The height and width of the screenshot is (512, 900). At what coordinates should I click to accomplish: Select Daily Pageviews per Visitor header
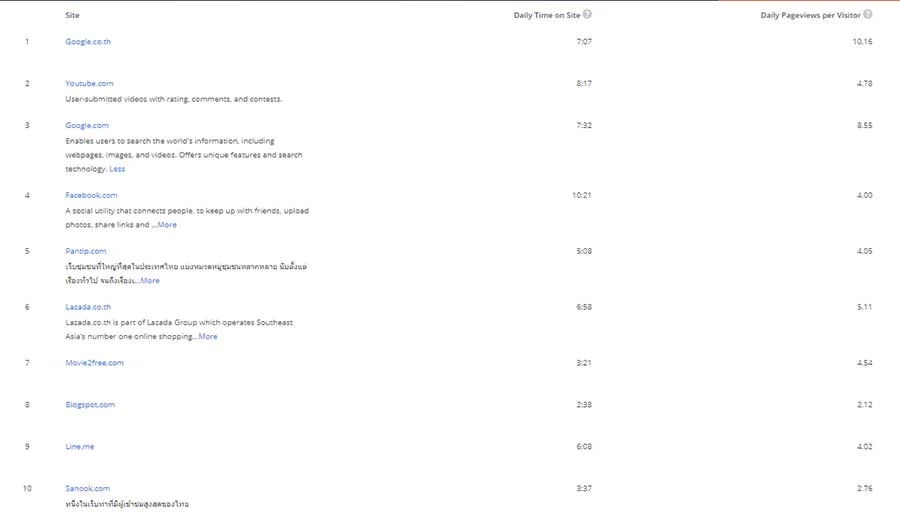tap(810, 15)
